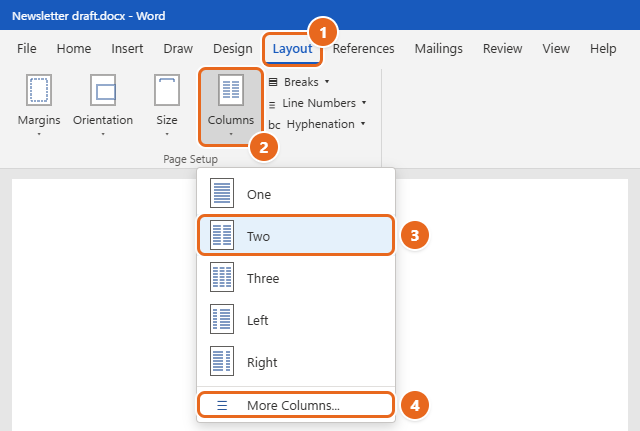This screenshot has width=640, height=431.
Task: Expand the Line Numbers dropdown arrow
Action: click(x=364, y=102)
